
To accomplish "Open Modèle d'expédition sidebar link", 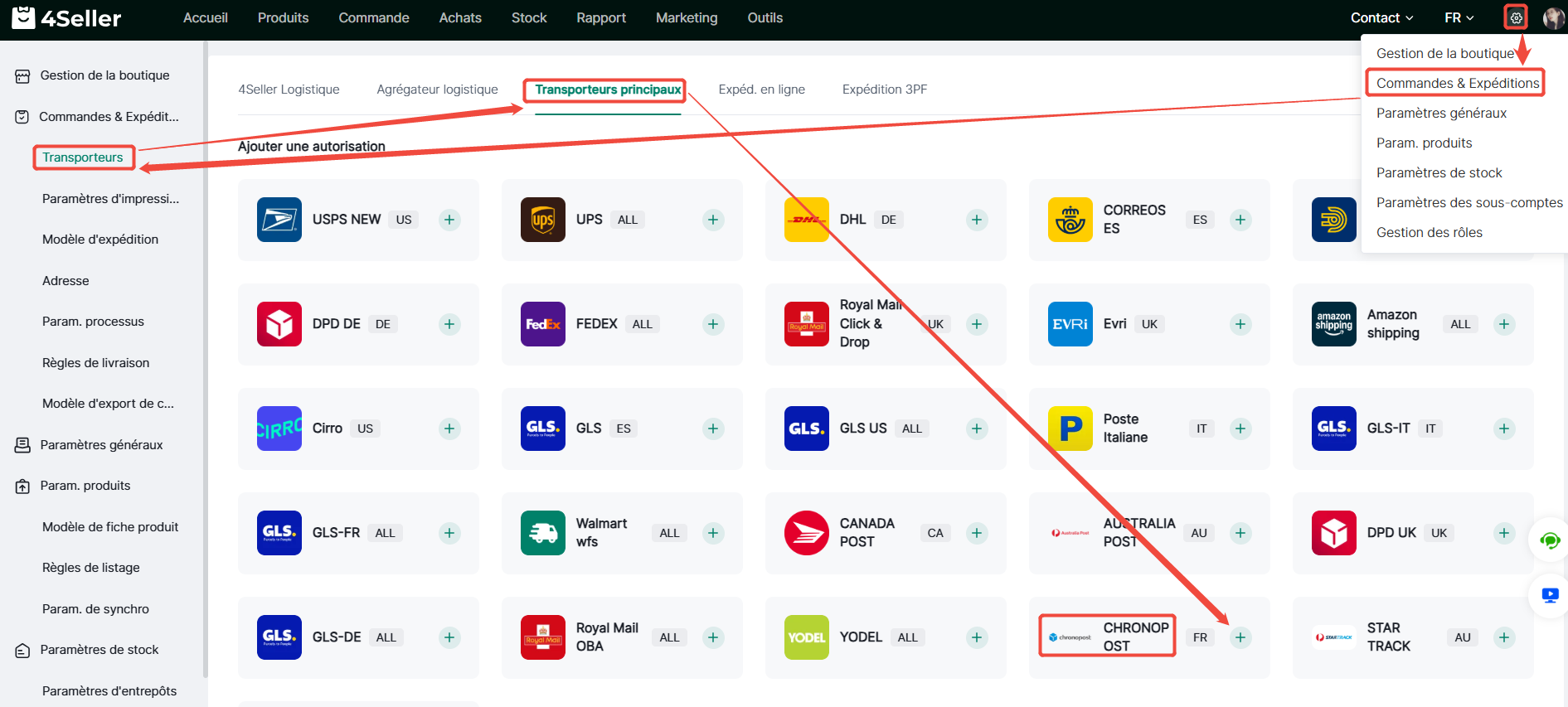I will [100, 240].
